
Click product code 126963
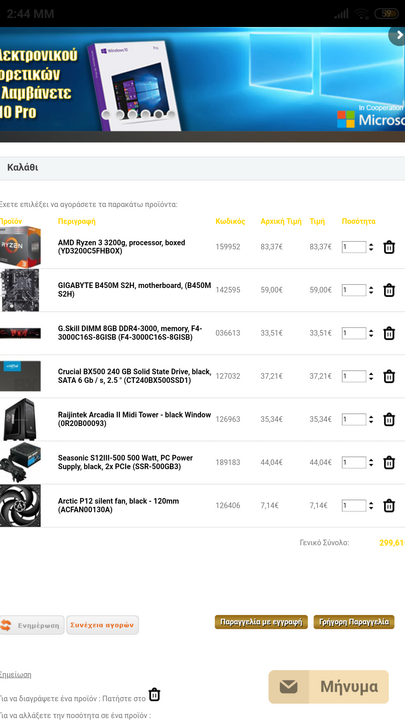[228, 420]
